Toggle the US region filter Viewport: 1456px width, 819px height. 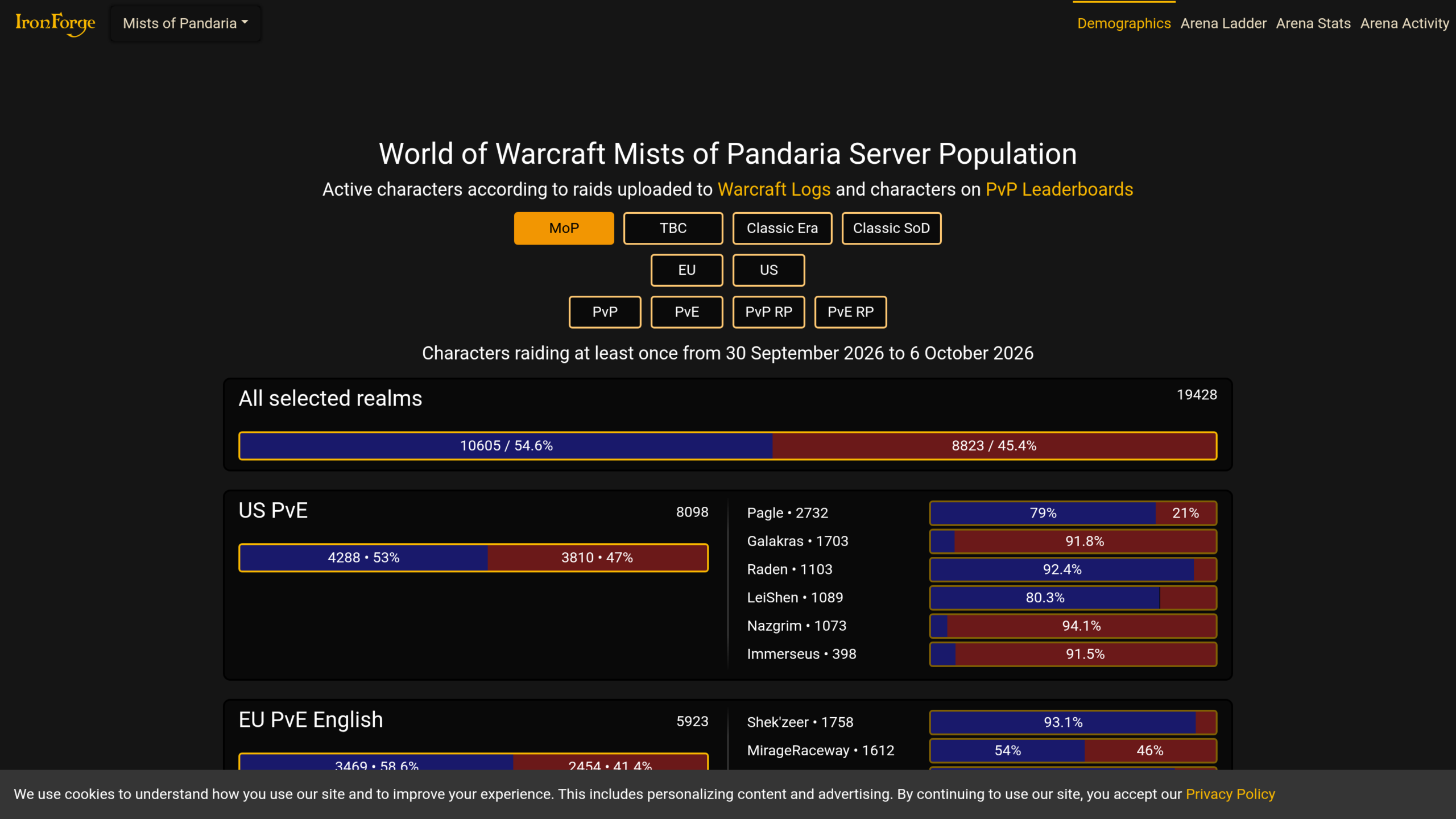click(x=769, y=270)
